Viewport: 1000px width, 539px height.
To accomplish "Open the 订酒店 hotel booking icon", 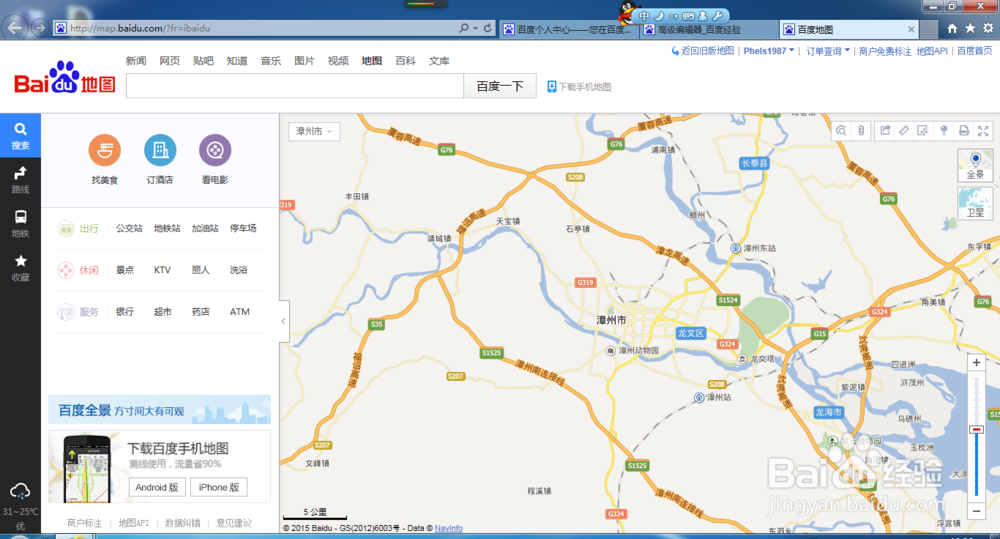I will (x=160, y=151).
